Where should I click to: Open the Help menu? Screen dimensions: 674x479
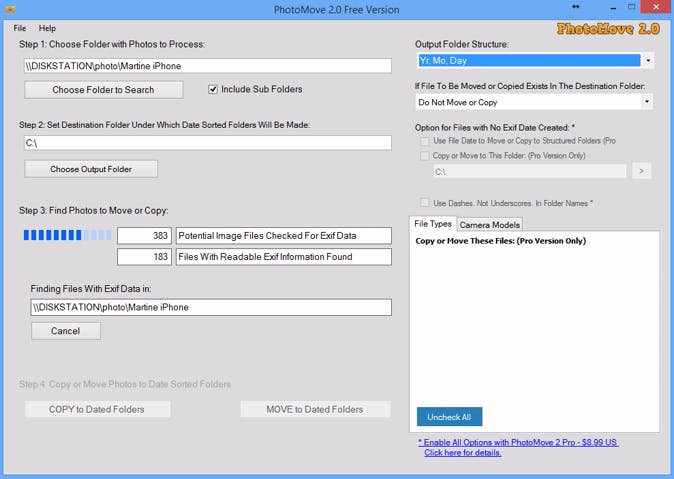pos(47,28)
